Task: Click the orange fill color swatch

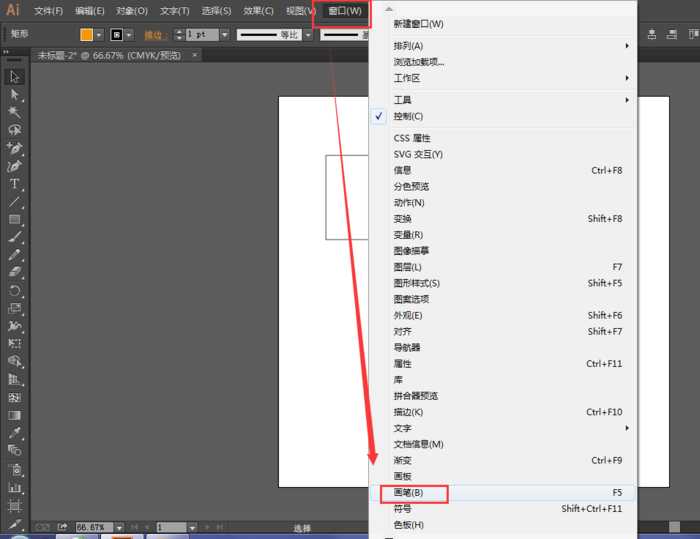Action: click(87, 34)
